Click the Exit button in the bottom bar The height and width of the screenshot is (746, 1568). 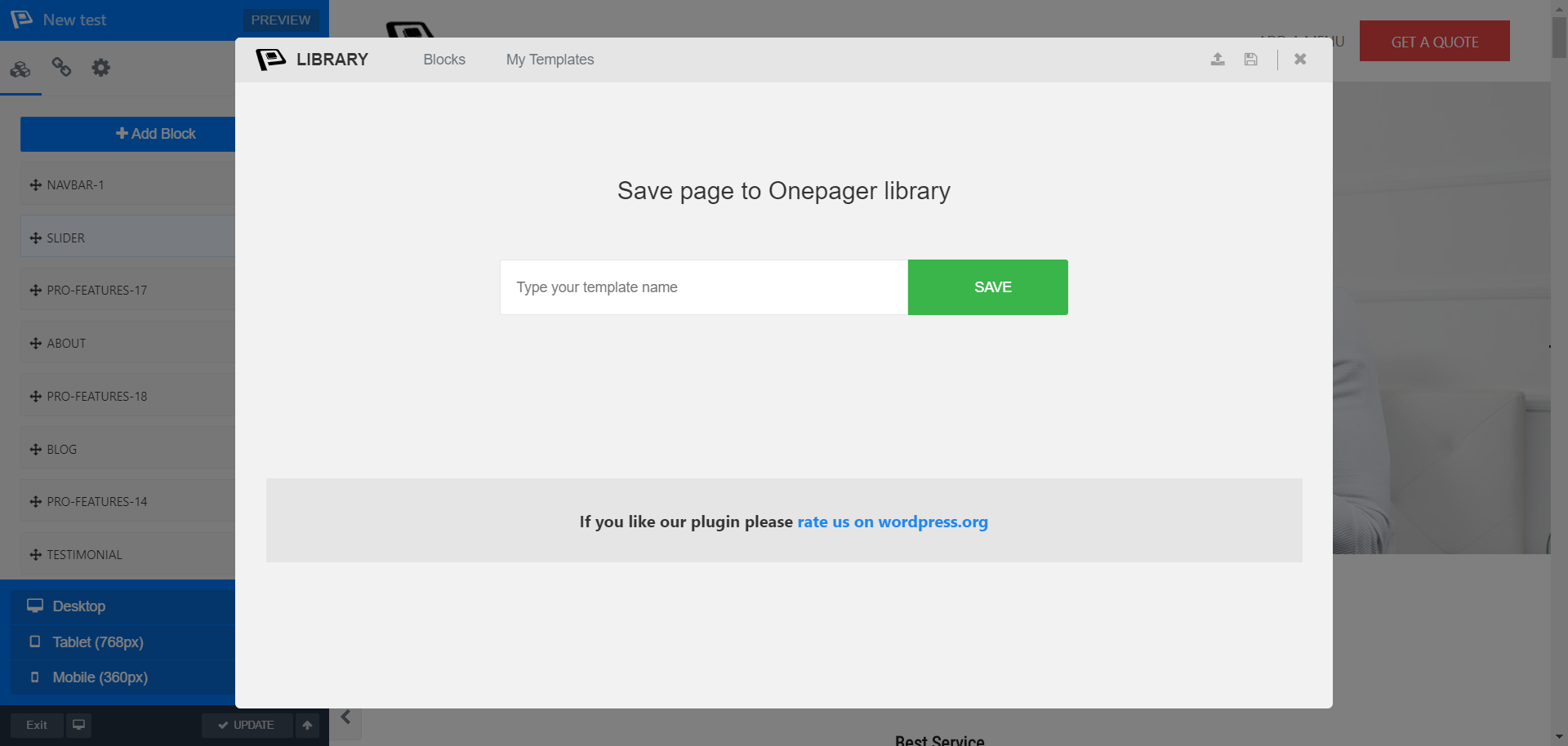click(37, 725)
